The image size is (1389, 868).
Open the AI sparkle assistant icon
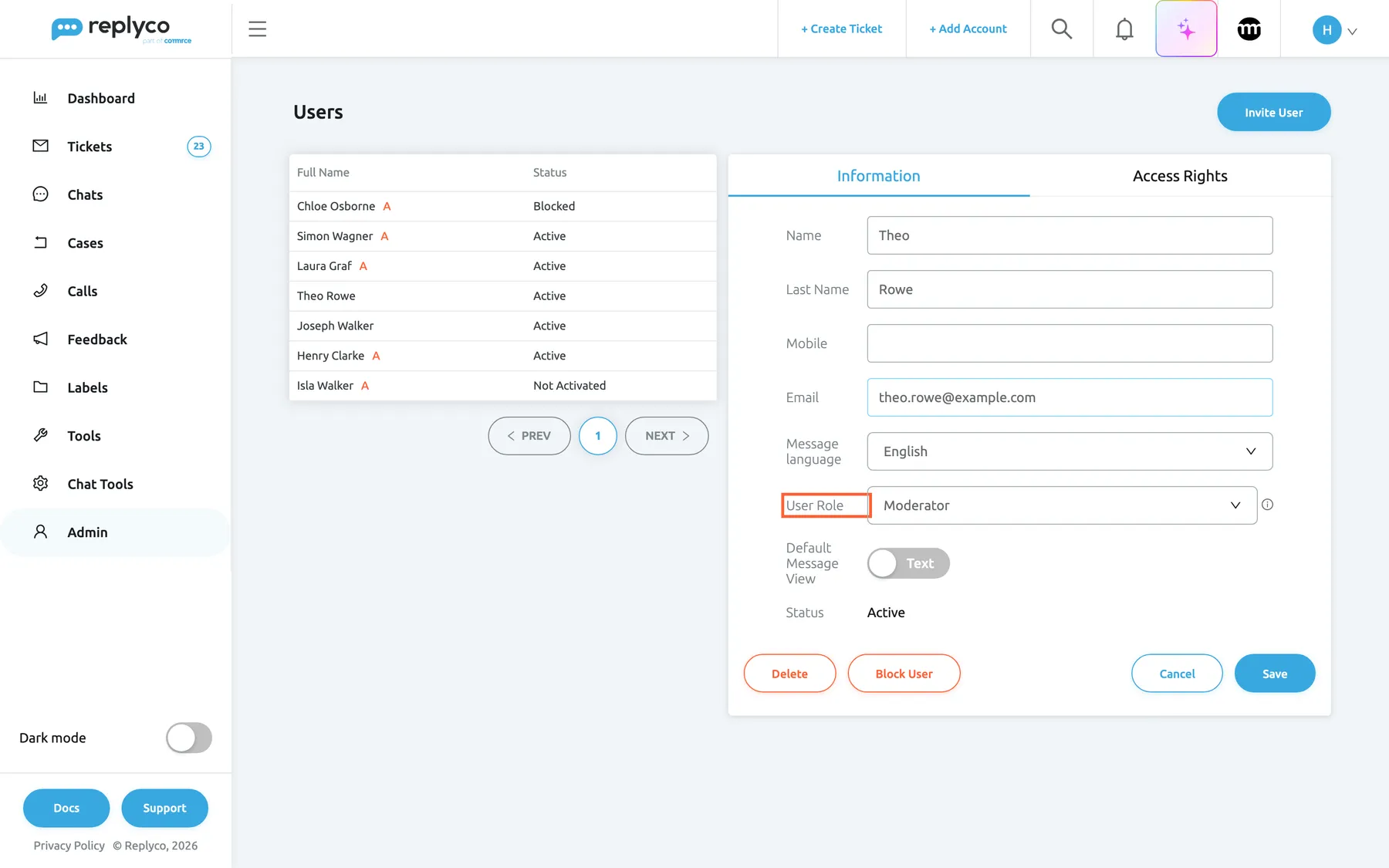(1186, 29)
